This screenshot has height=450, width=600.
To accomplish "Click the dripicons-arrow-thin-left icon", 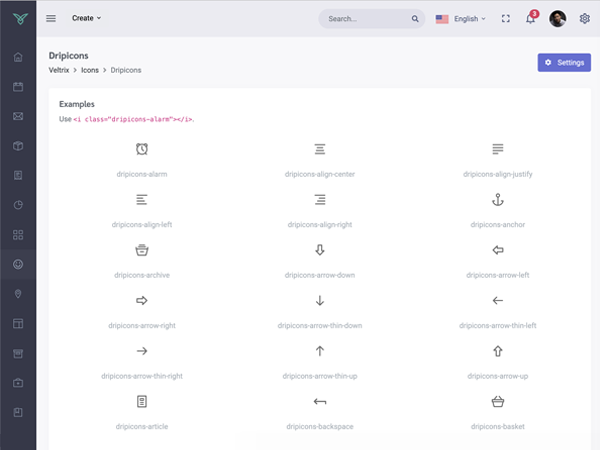I will [498, 300].
